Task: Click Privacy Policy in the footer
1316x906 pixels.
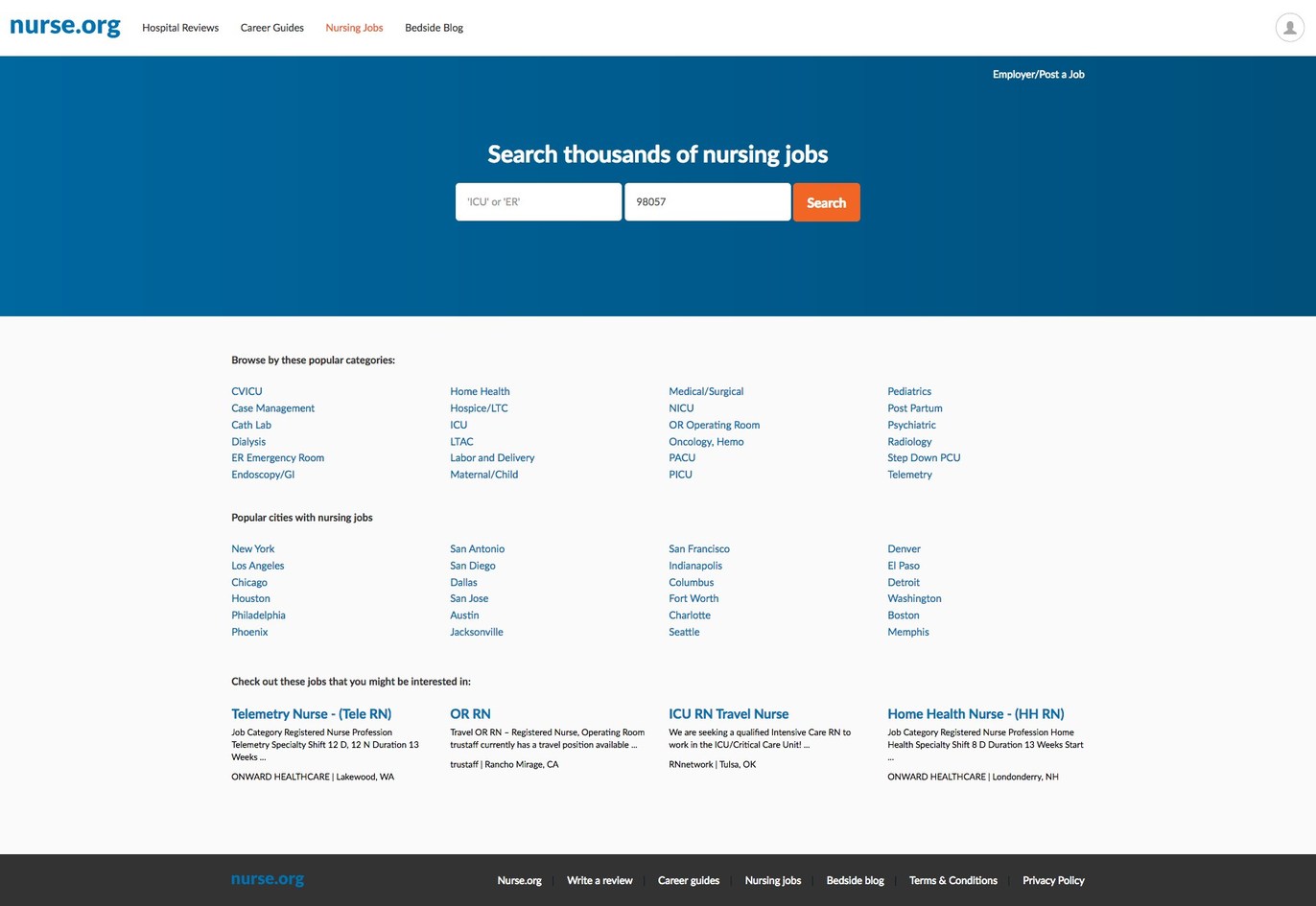Action: point(1053,880)
